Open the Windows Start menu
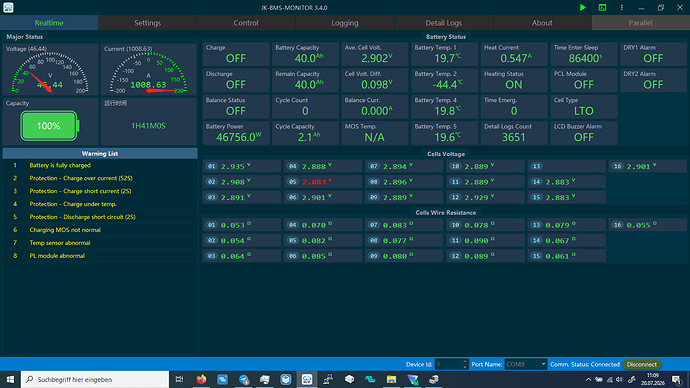Image resolution: width=690 pixels, height=388 pixels. pos(10,379)
